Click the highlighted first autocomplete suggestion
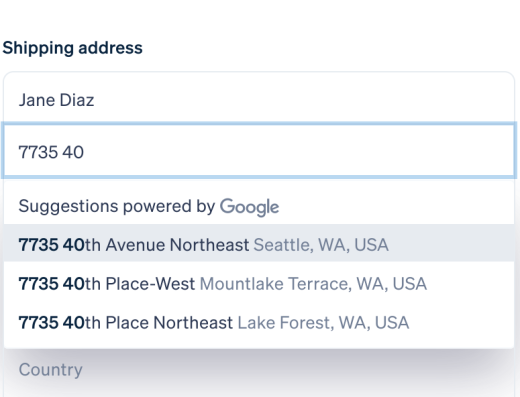This screenshot has width=520, height=397. pyautogui.click(x=259, y=245)
